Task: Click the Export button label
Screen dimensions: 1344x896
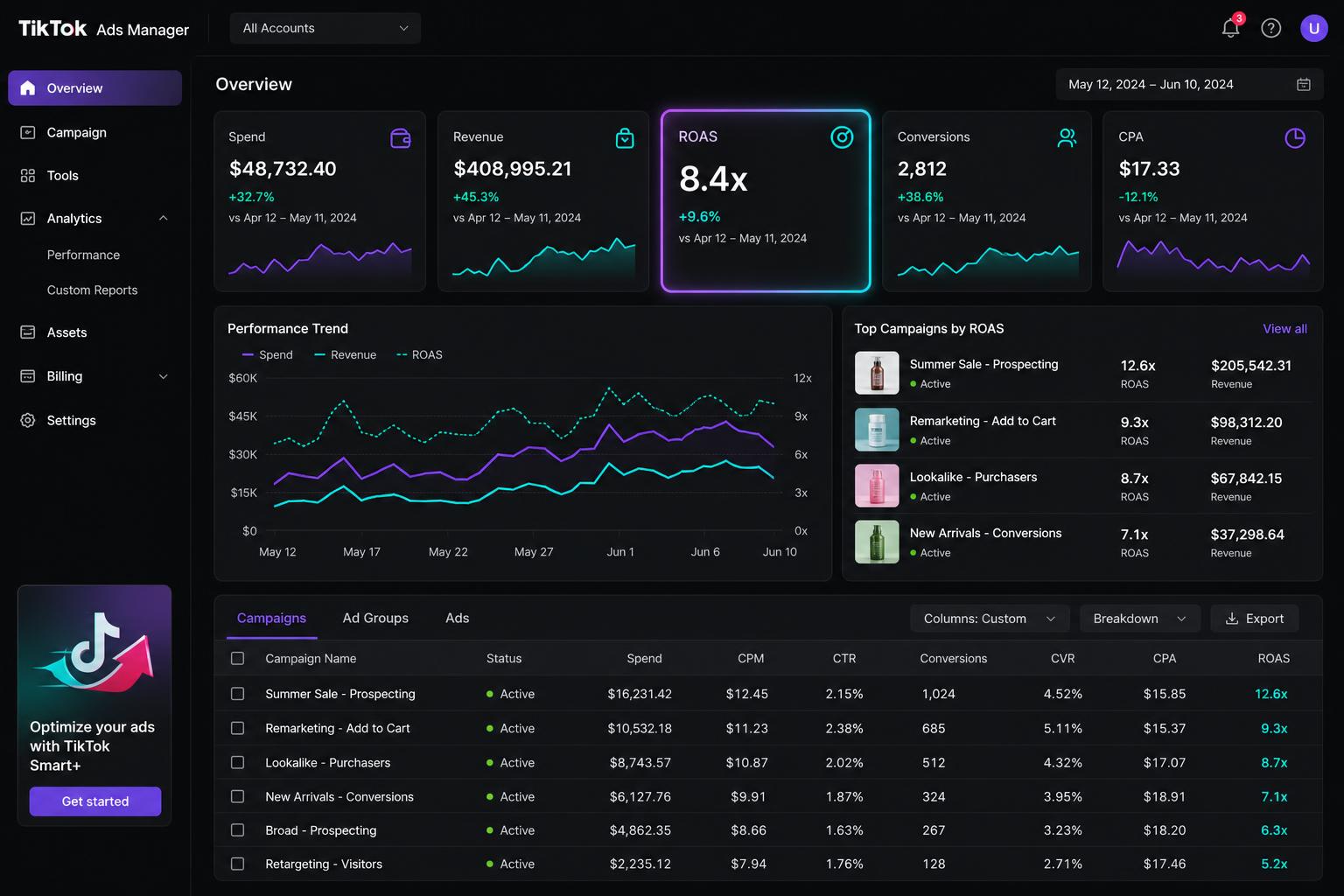Action: pos(1264,619)
